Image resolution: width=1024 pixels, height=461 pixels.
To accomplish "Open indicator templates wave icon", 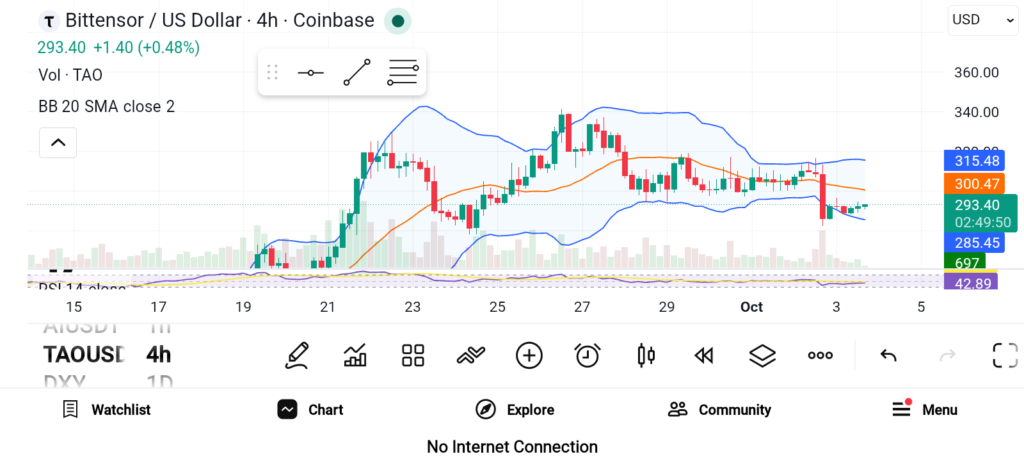I will [x=472, y=356].
